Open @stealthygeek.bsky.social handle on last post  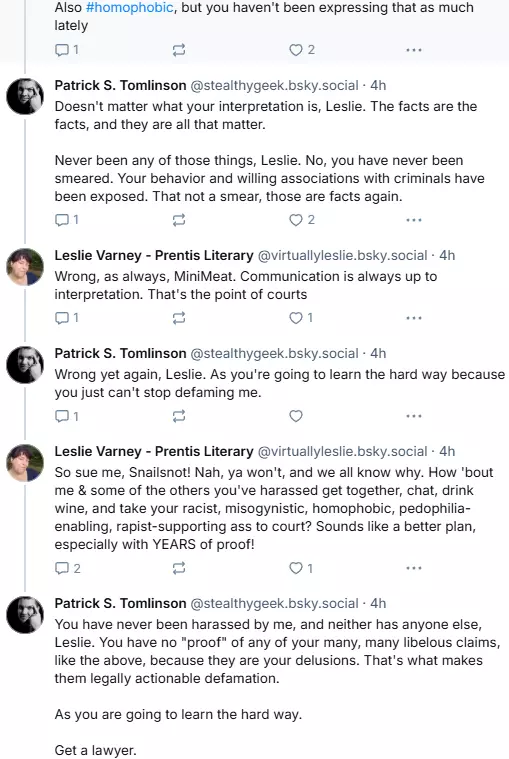(274, 604)
